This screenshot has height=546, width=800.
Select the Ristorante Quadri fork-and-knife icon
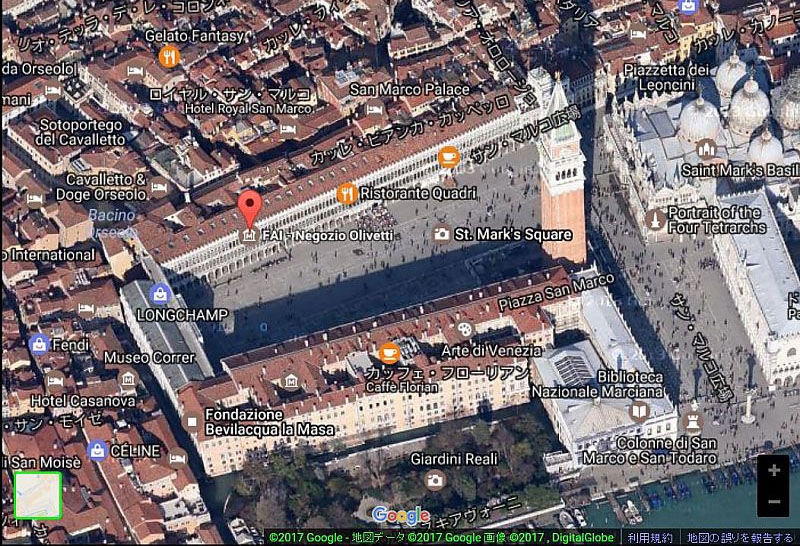point(347,194)
